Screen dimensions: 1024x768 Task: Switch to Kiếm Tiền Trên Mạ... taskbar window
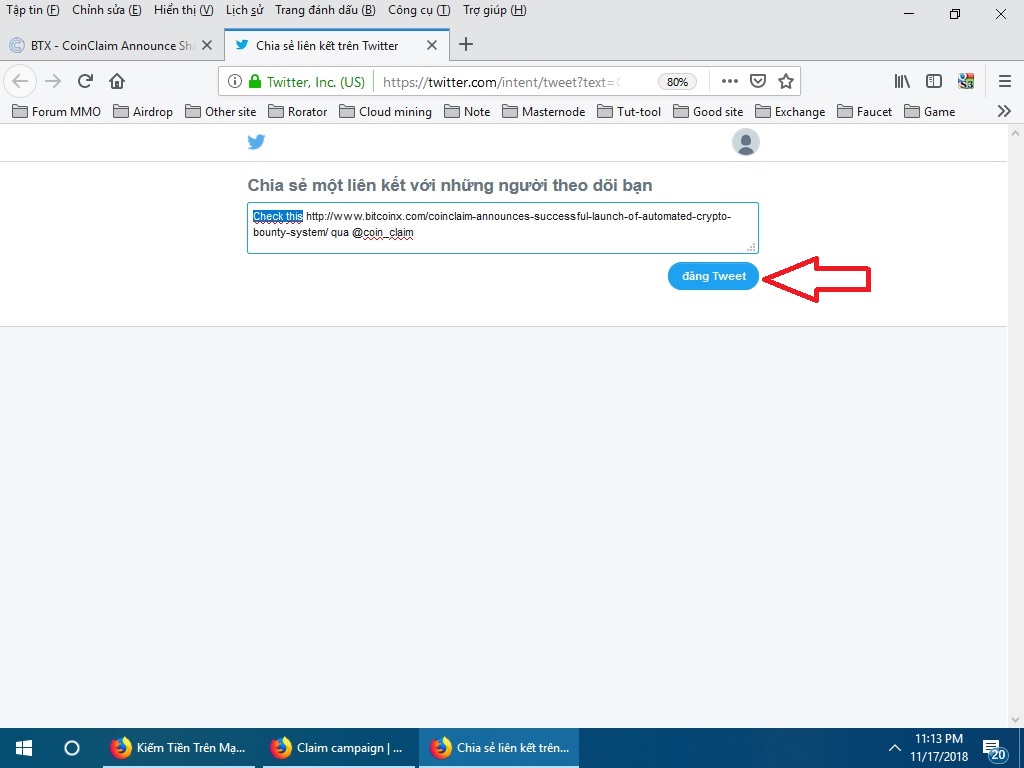coord(179,748)
